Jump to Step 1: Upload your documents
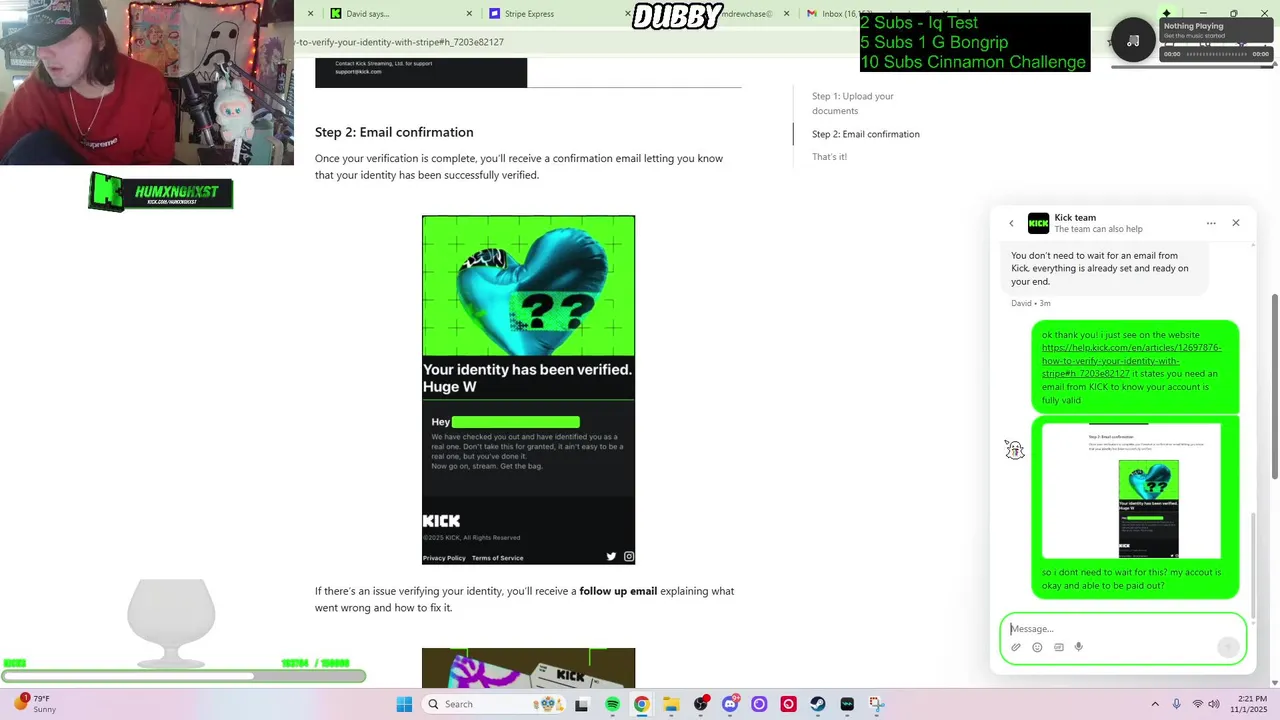The width and height of the screenshot is (1280, 720). coord(853,103)
